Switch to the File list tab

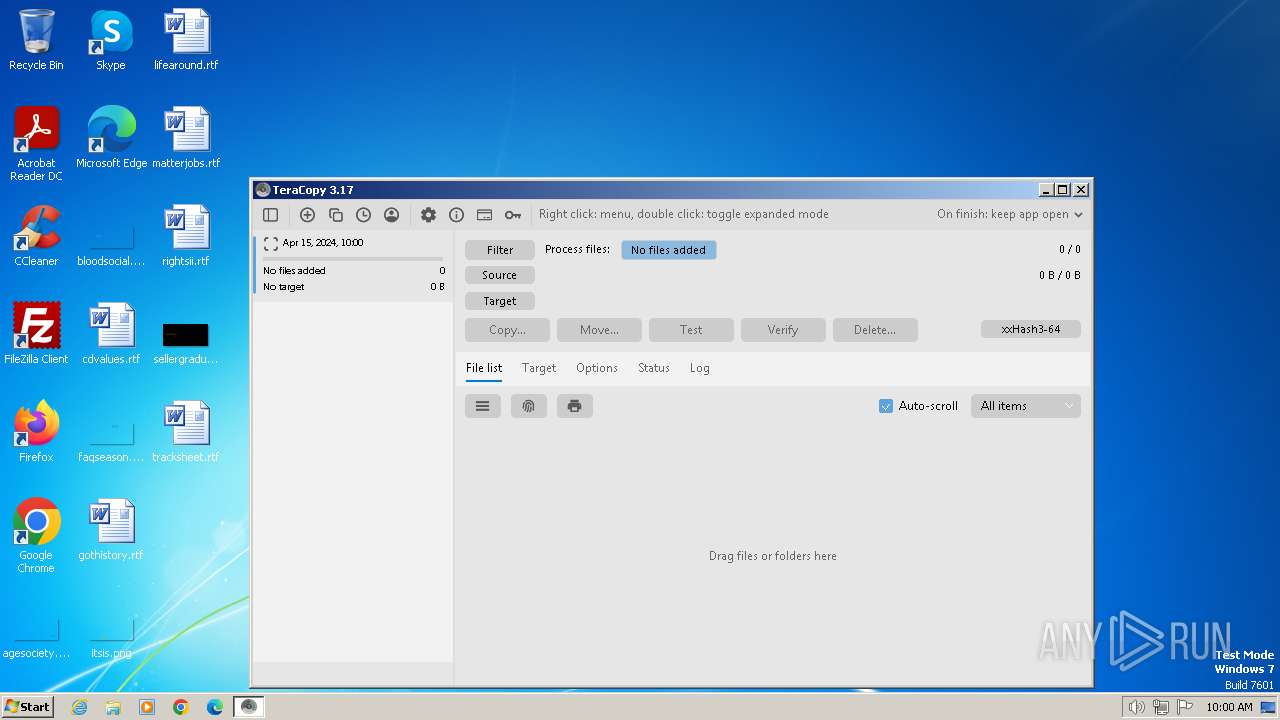(484, 368)
